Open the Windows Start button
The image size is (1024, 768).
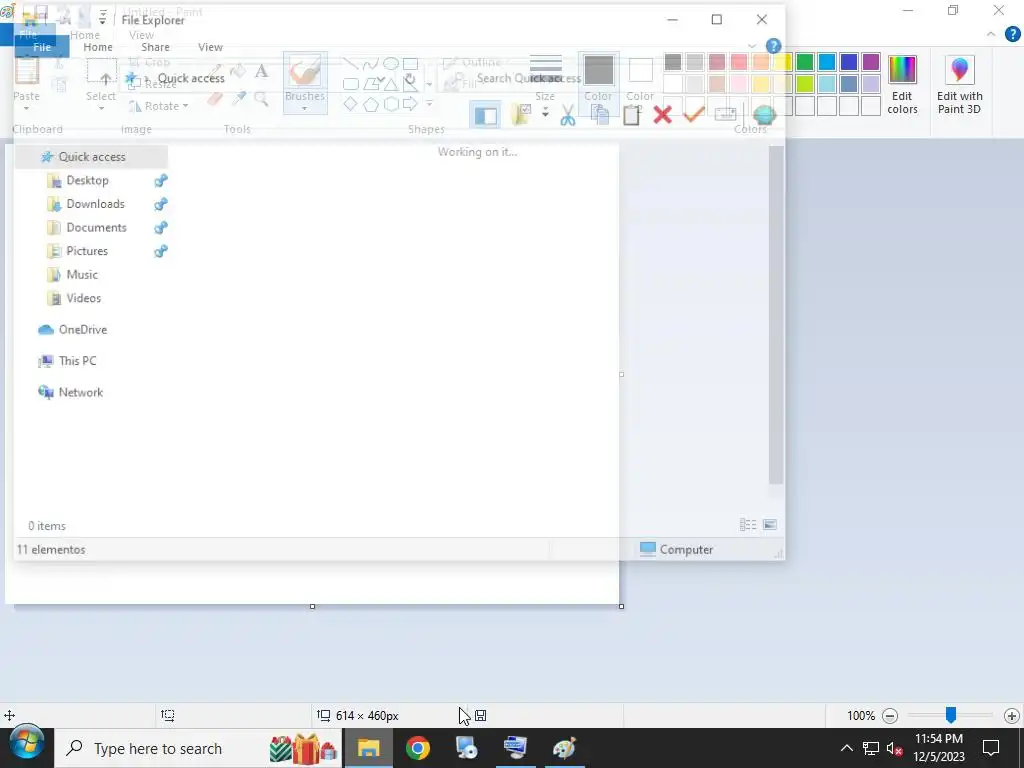tap(27, 743)
